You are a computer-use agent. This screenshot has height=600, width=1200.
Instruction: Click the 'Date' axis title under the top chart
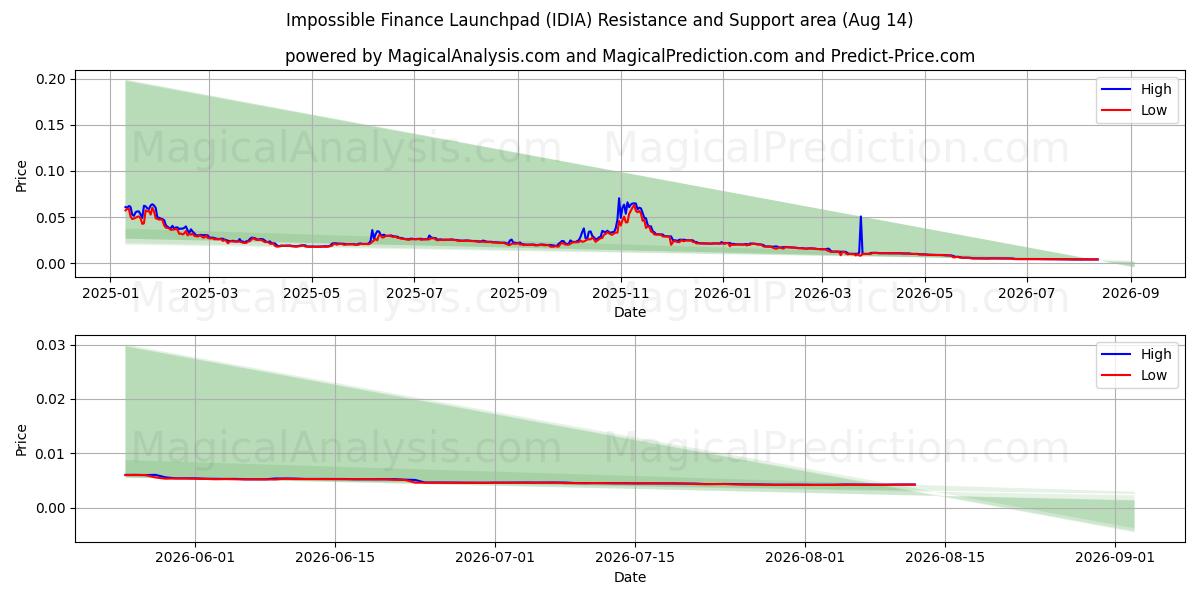click(x=630, y=312)
